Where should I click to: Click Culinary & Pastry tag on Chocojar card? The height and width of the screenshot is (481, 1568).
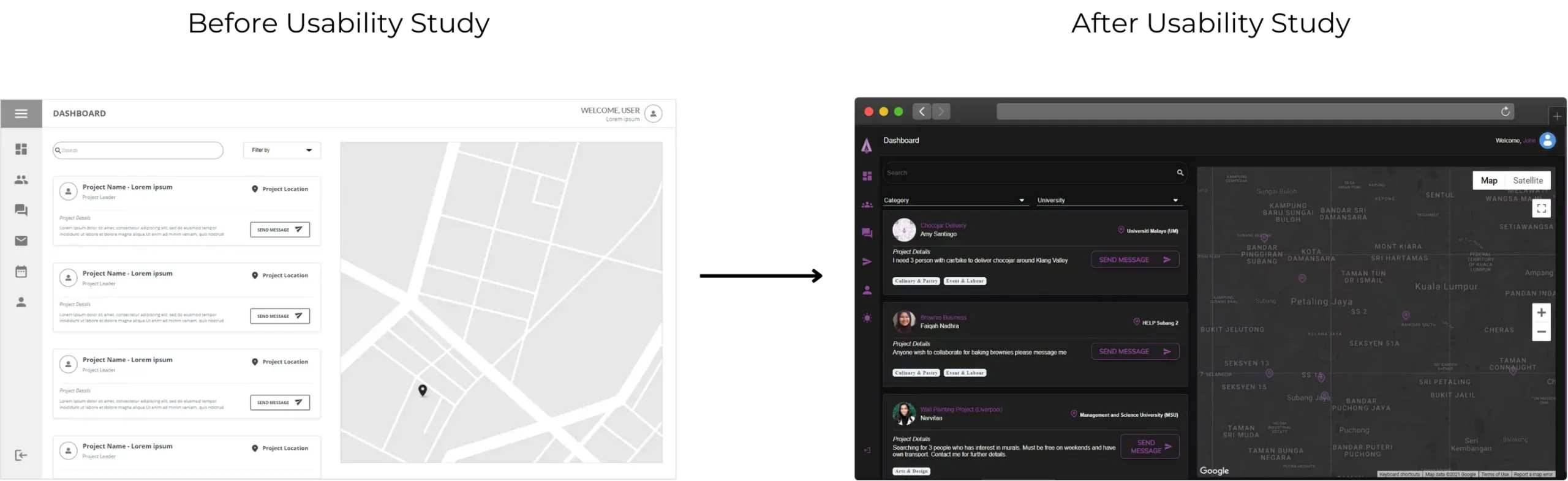pos(916,281)
